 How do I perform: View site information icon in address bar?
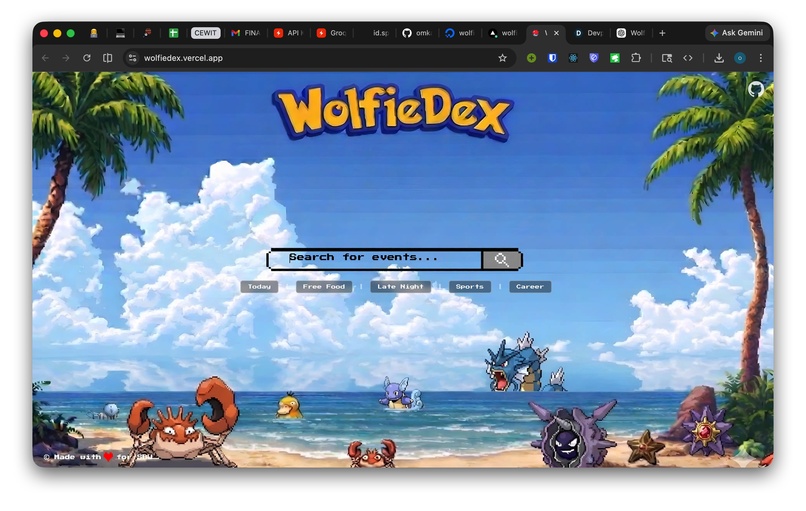click(133, 58)
